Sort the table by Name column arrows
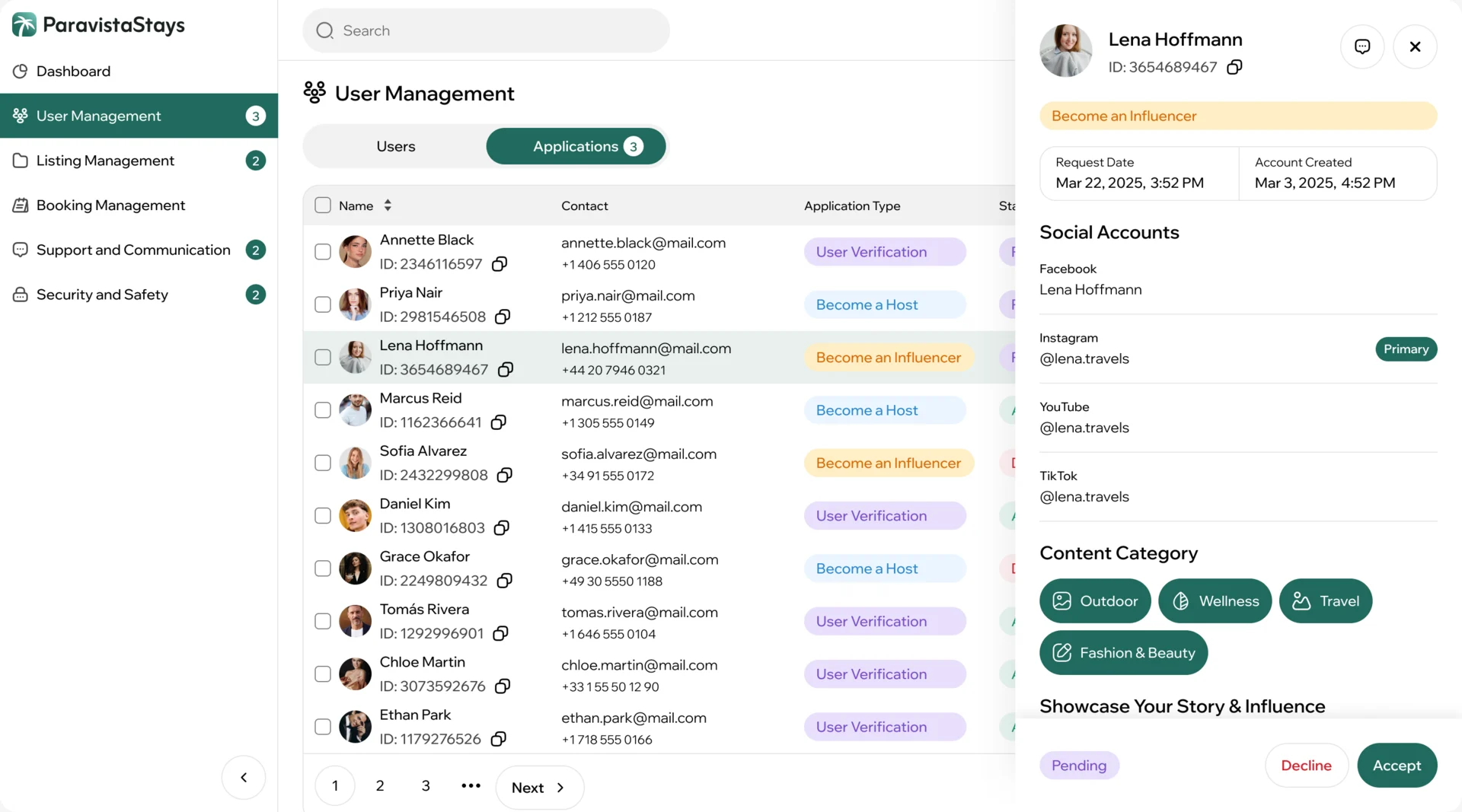Image resolution: width=1462 pixels, height=812 pixels. click(388, 205)
